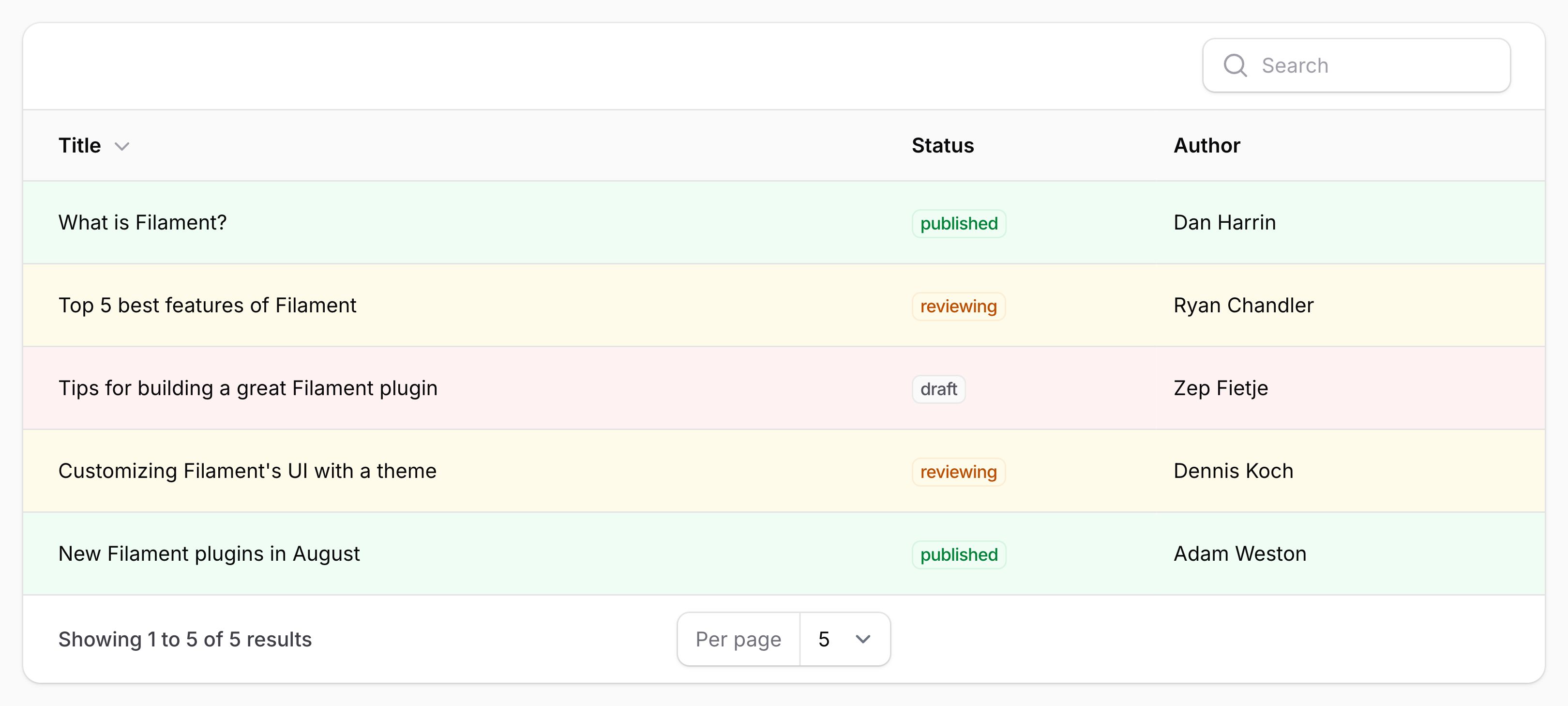1568x706 pixels.
Task: Click the published badge in Adam Weston's row
Action: 959,555
